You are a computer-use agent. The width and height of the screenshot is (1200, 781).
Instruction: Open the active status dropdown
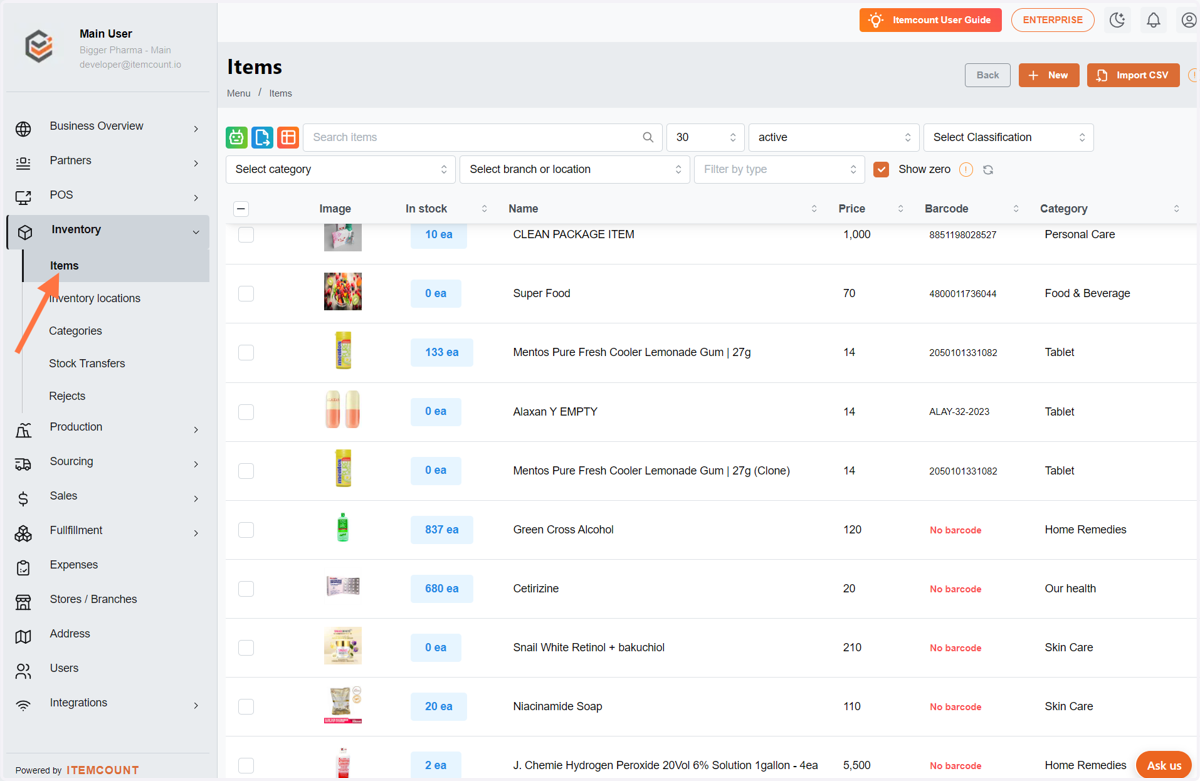833,138
